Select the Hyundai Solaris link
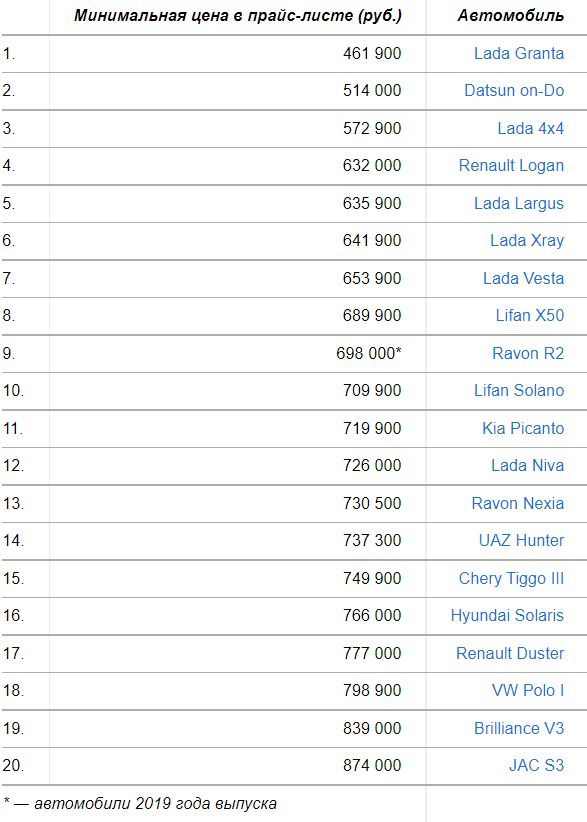The width and height of the screenshot is (587, 822). (507, 615)
